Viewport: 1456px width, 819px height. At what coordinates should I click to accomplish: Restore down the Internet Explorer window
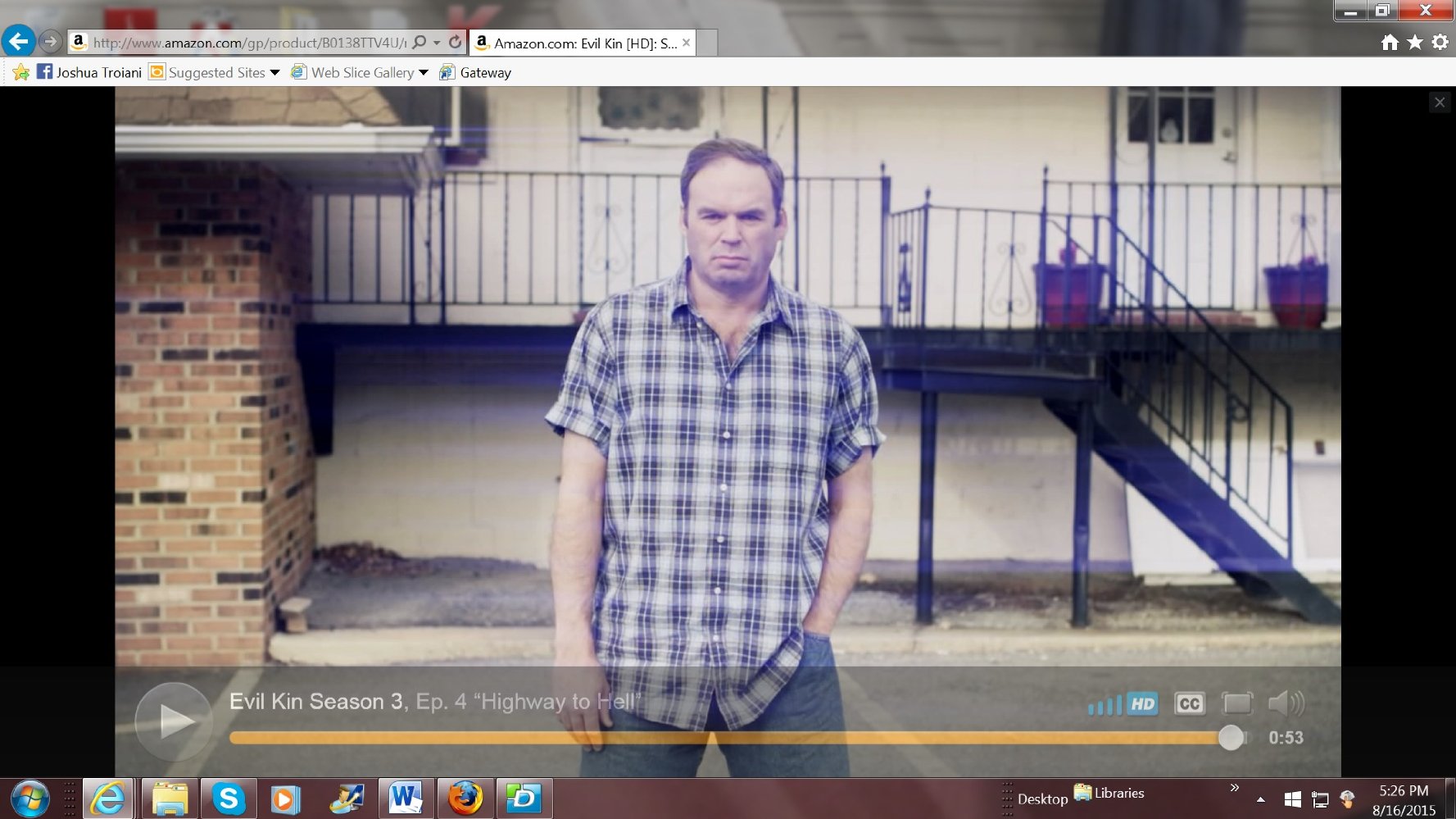pyautogui.click(x=1382, y=11)
